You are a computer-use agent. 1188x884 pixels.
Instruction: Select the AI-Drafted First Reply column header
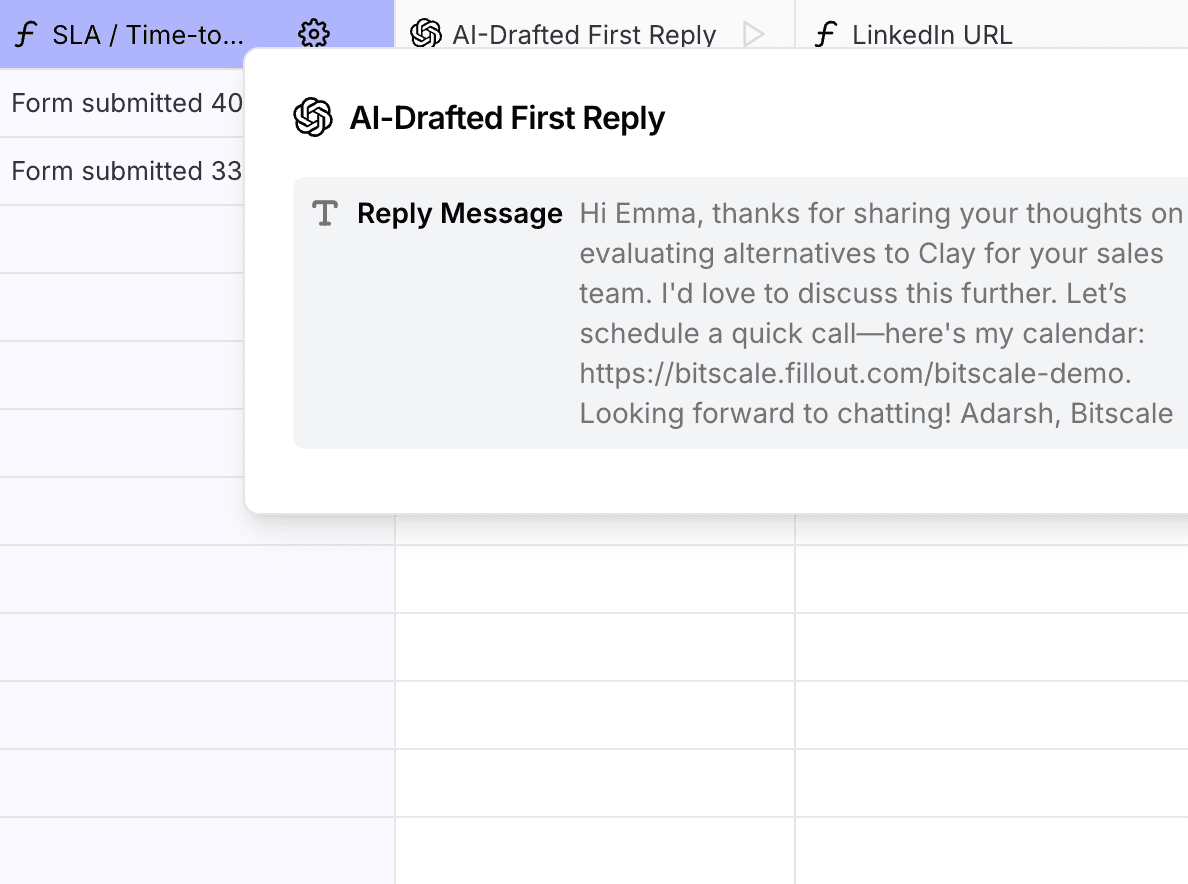(x=595, y=24)
